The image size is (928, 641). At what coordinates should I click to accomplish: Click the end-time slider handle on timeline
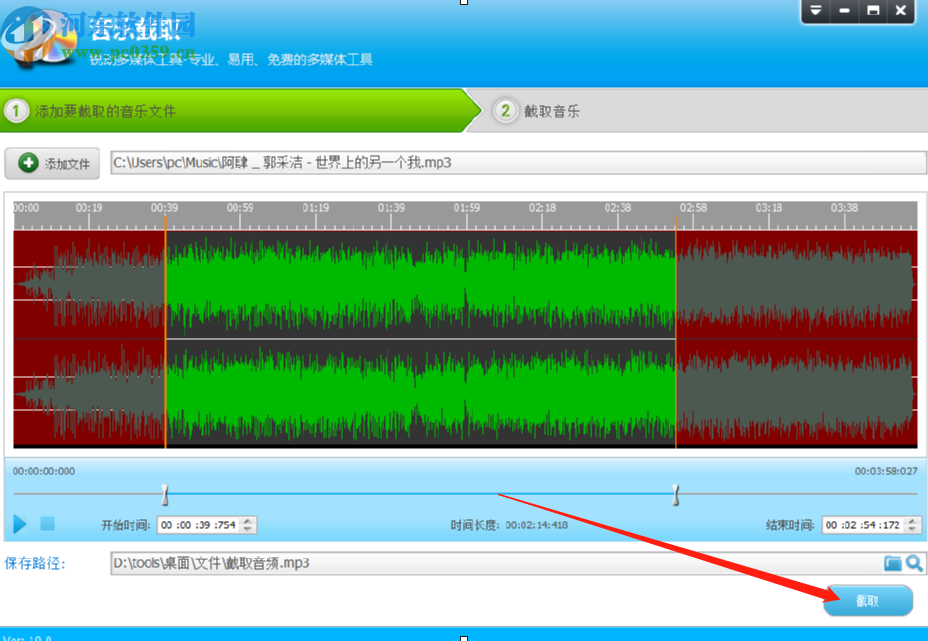click(x=677, y=493)
